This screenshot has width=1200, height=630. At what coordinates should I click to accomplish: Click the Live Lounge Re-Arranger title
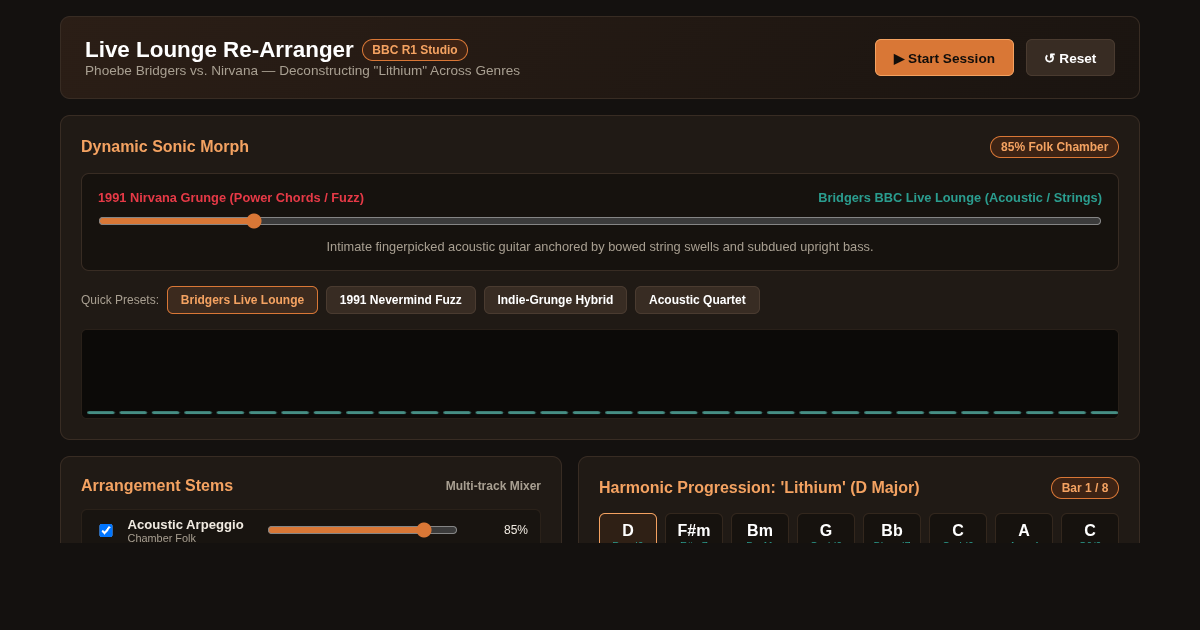(x=219, y=49)
